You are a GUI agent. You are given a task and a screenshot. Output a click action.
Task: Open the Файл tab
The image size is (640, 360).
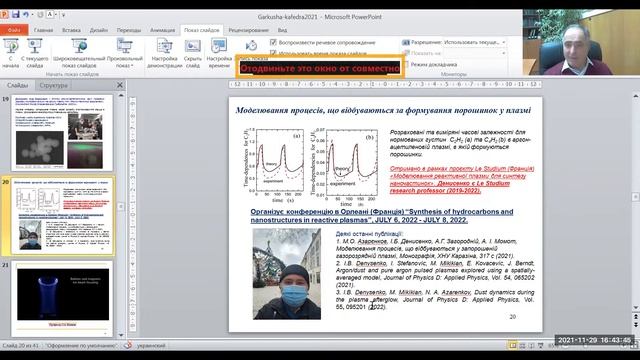[x=14, y=30]
